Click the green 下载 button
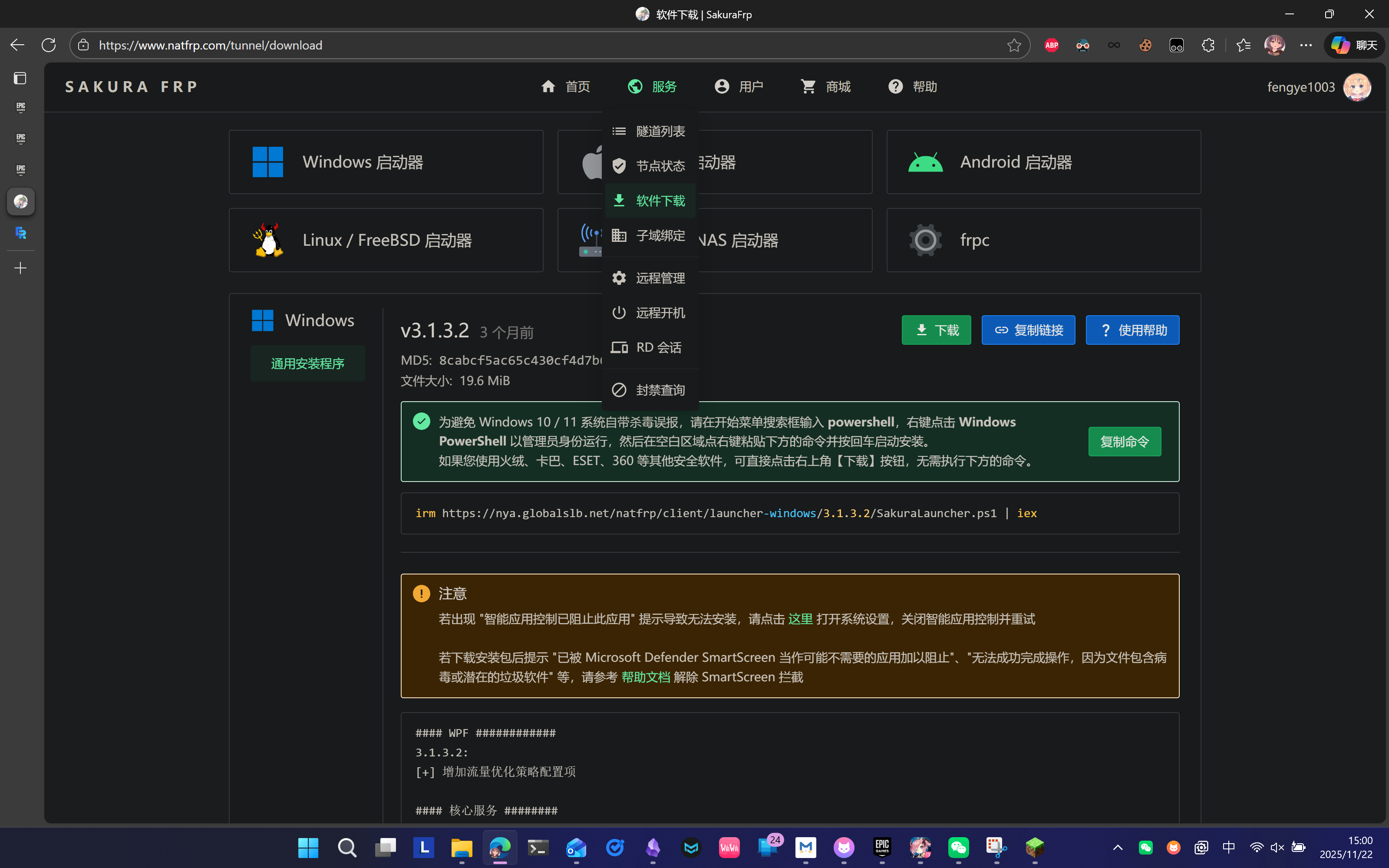Image resolution: width=1389 pixels, height=868 pixels. pyautogui.click(x=936, y=330)
